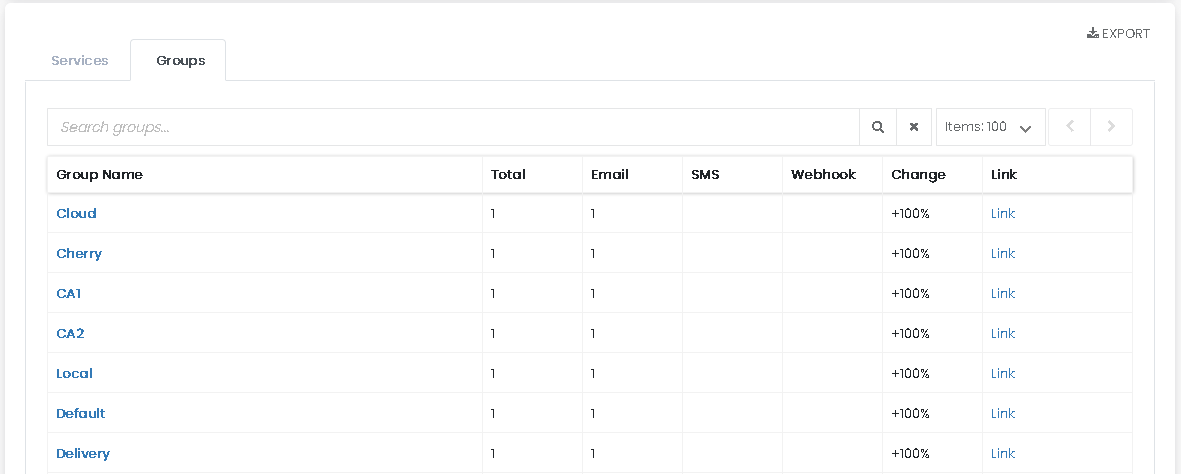Open the CA2 group name

tap(70, 333)
